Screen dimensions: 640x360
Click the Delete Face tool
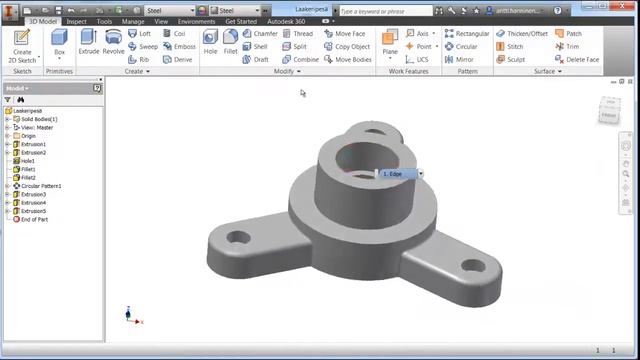(577, 60)
